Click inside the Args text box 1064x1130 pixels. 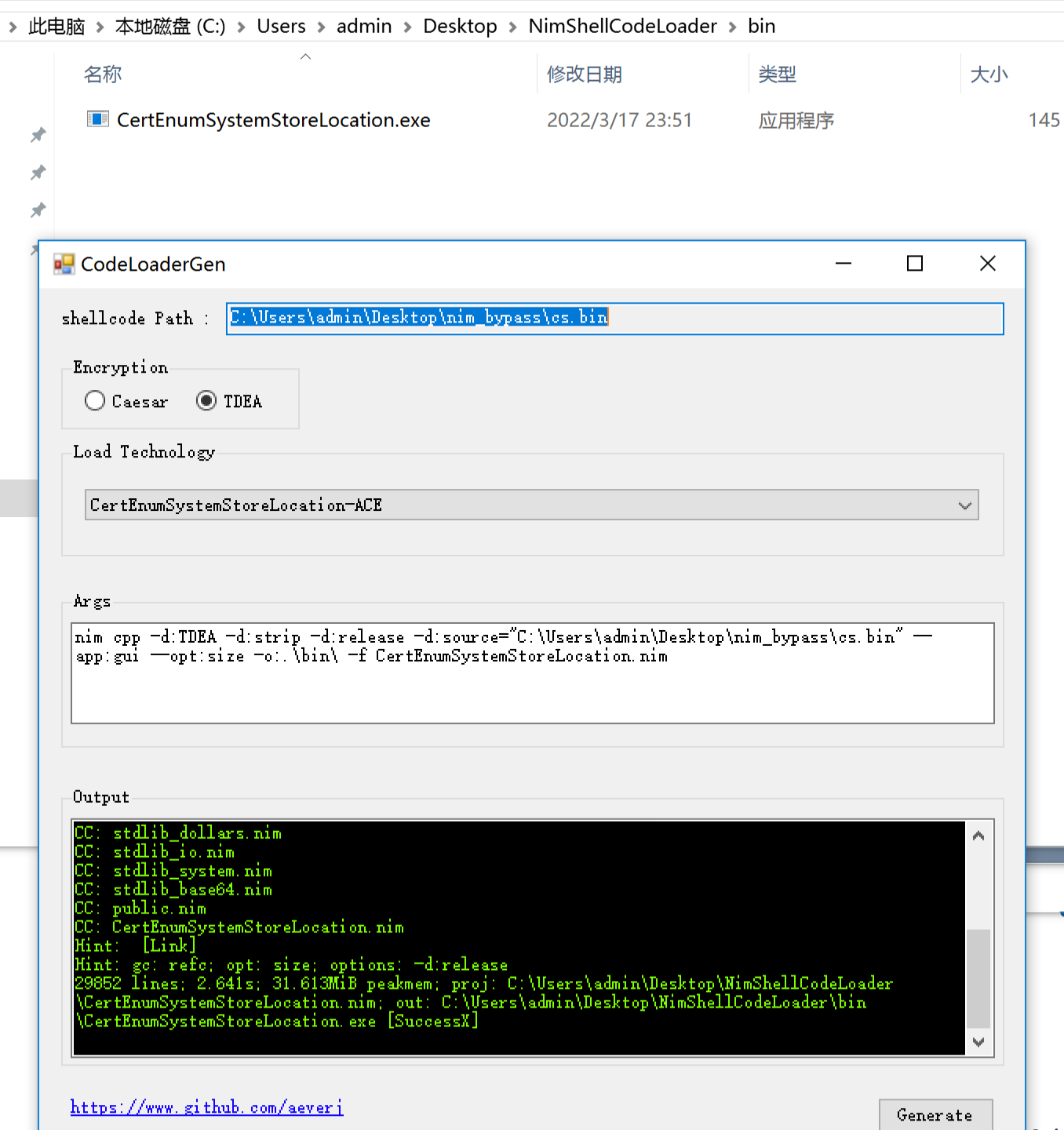[x=533, y=673]
